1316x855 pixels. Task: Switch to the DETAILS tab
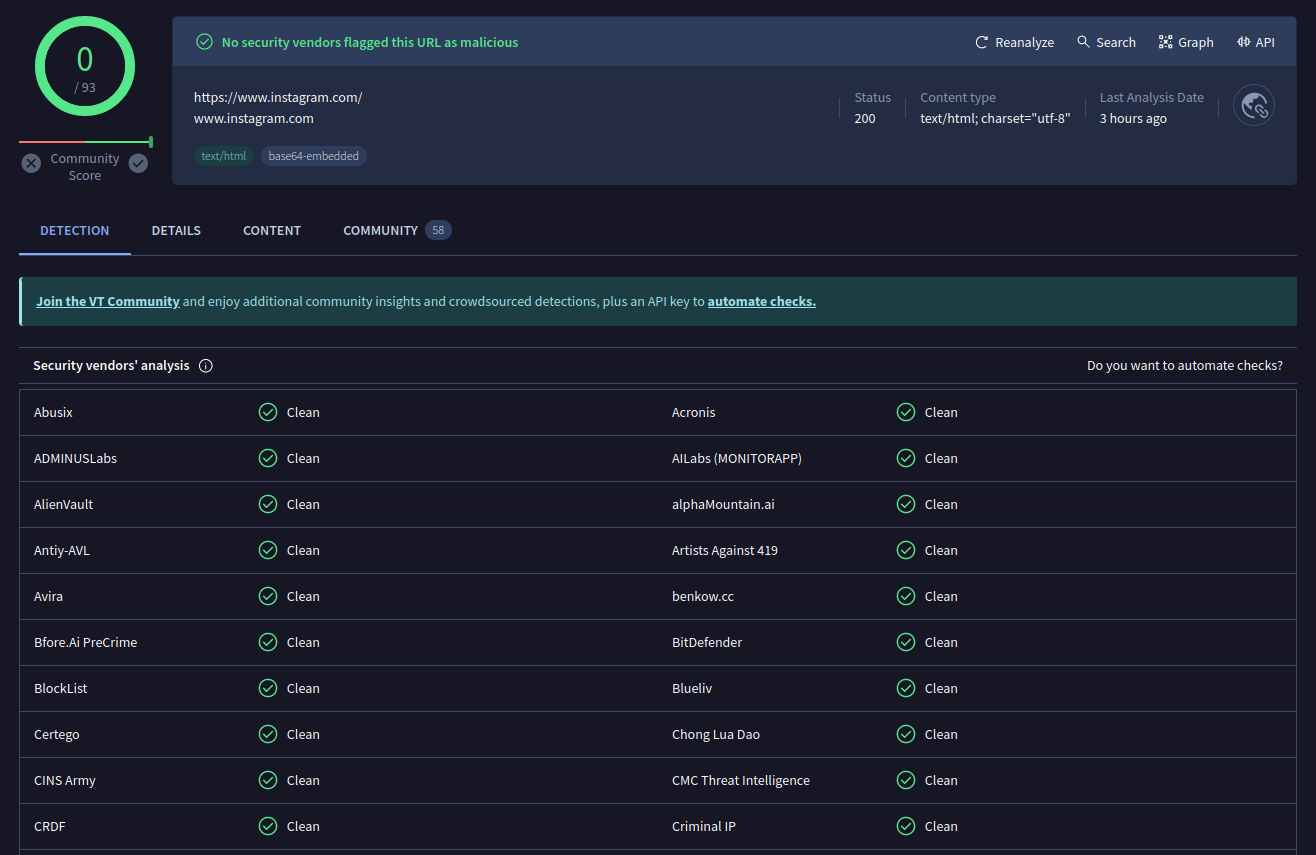coord(176,230)
